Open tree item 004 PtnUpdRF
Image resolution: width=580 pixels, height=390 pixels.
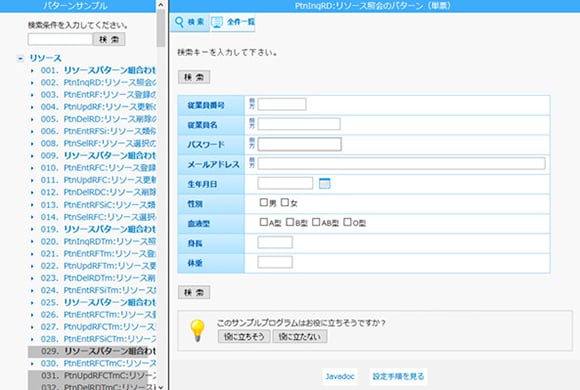pos(98,107)
